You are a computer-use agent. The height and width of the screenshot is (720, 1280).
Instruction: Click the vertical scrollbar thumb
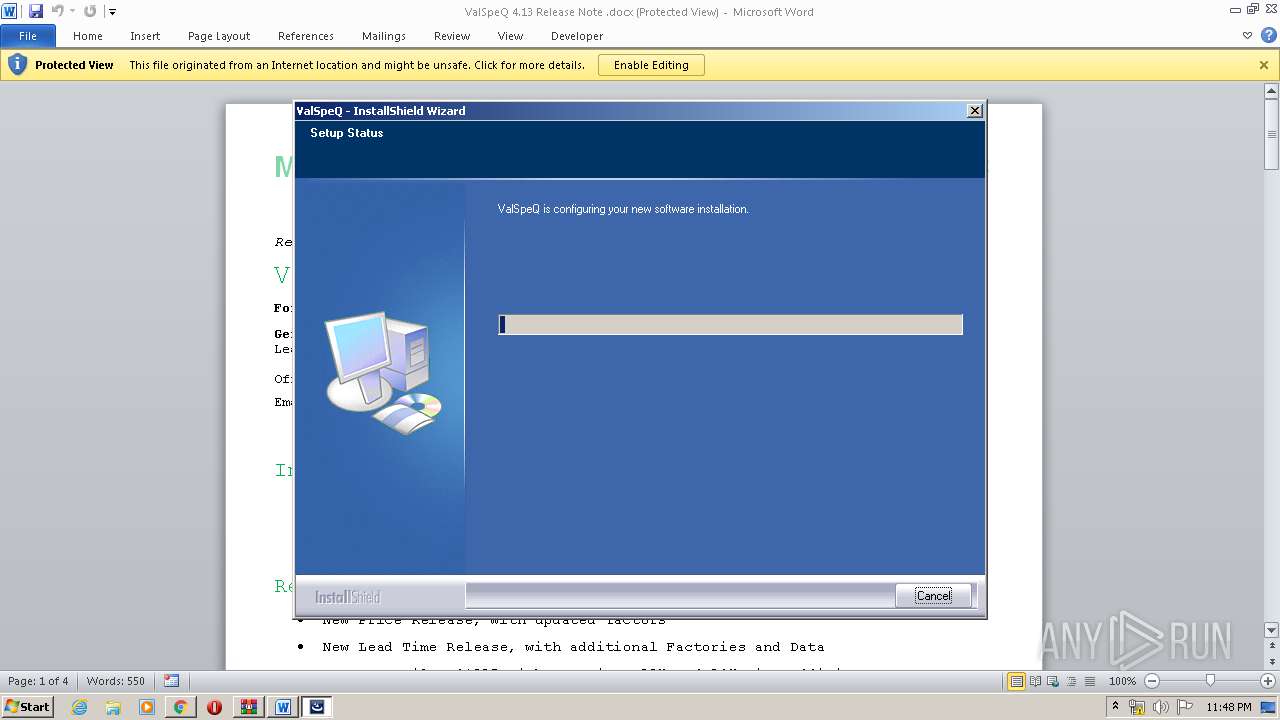click(x=1272, y=134)
